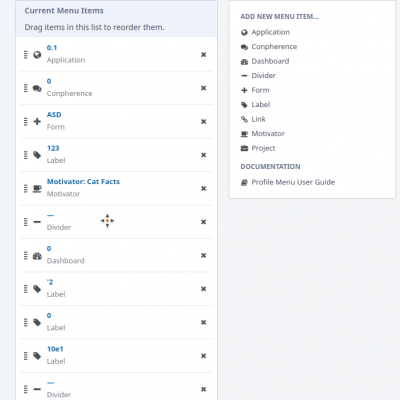Add a new Link menu item

click(x=258, y=119)
